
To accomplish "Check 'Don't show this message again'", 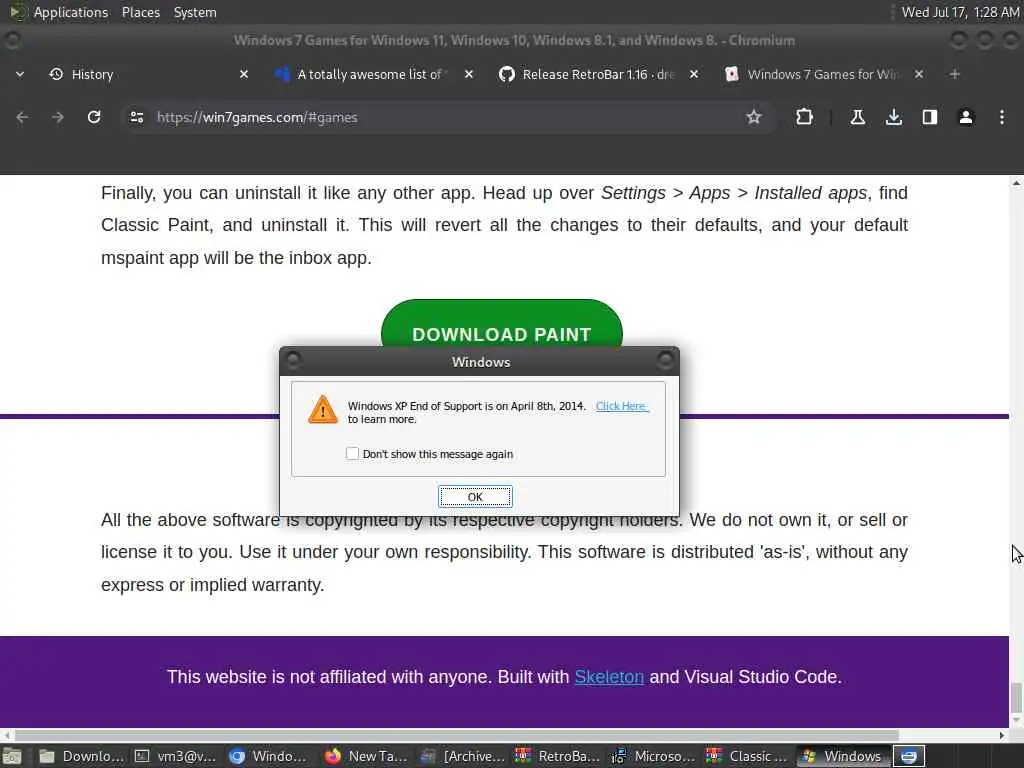I will tap(352, 453).
